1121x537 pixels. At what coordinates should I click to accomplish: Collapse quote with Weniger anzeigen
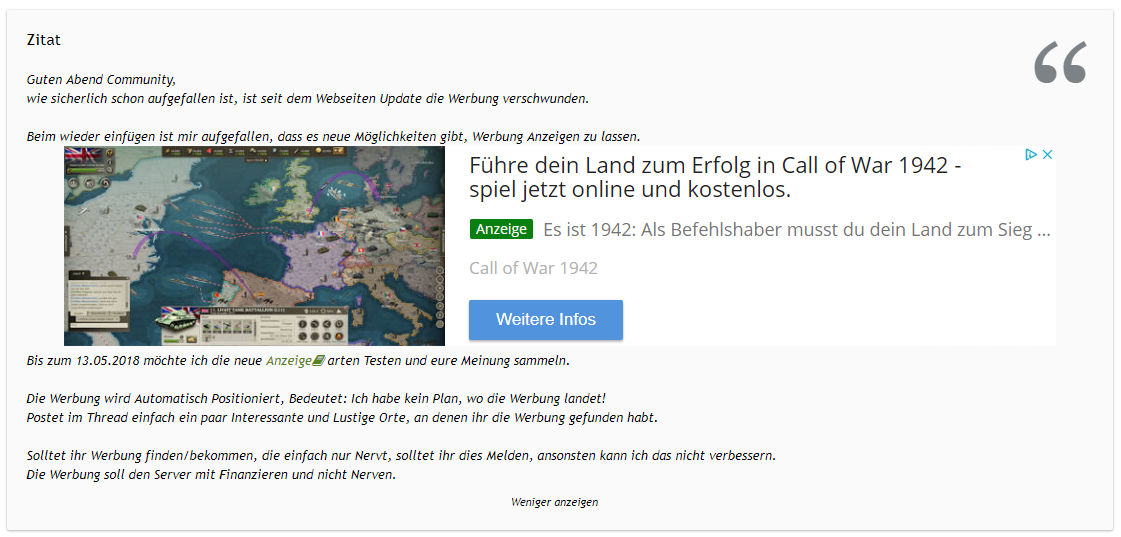554,502
